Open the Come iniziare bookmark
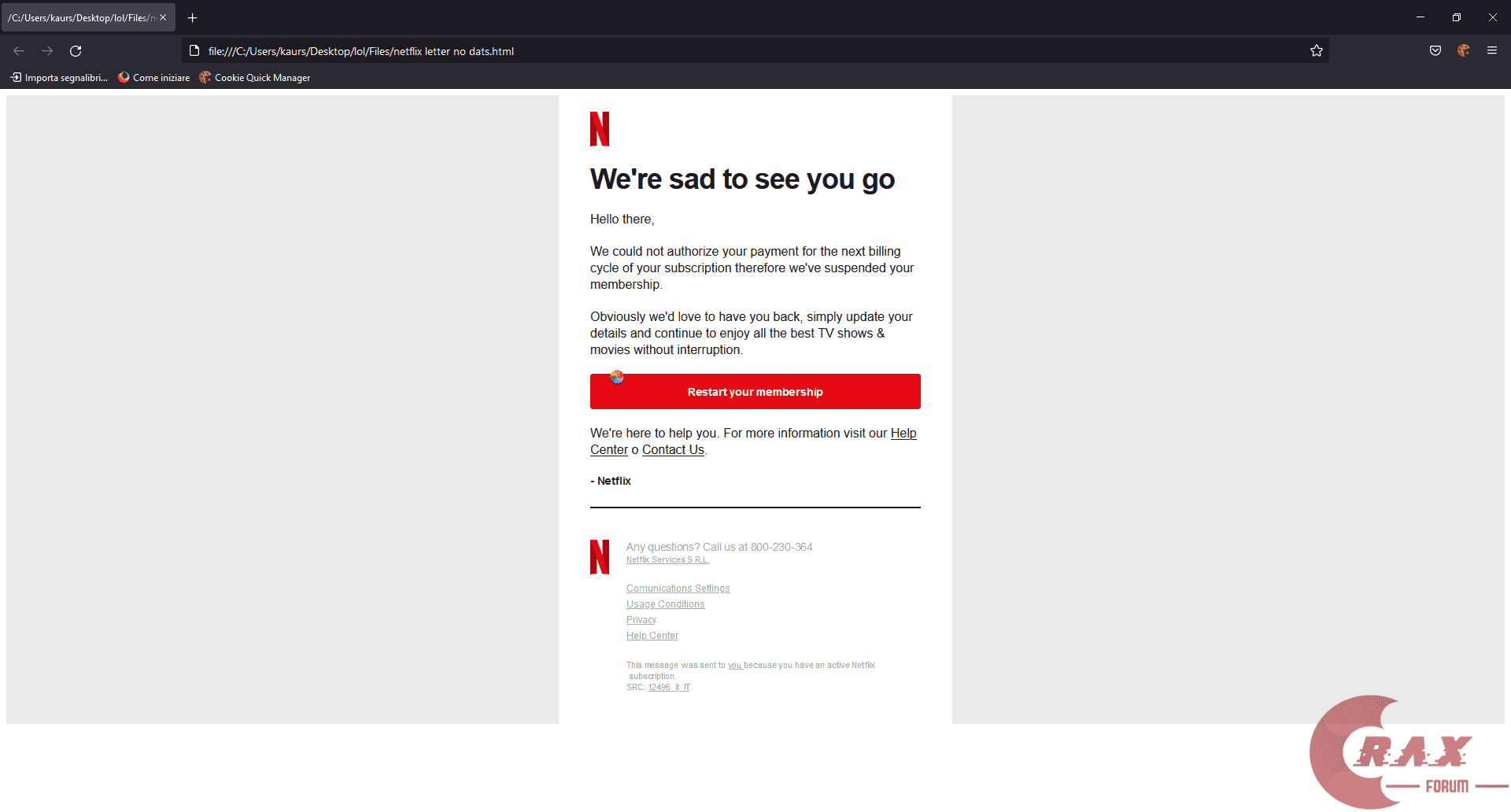The image size is (1511, 812). (154, 78)
